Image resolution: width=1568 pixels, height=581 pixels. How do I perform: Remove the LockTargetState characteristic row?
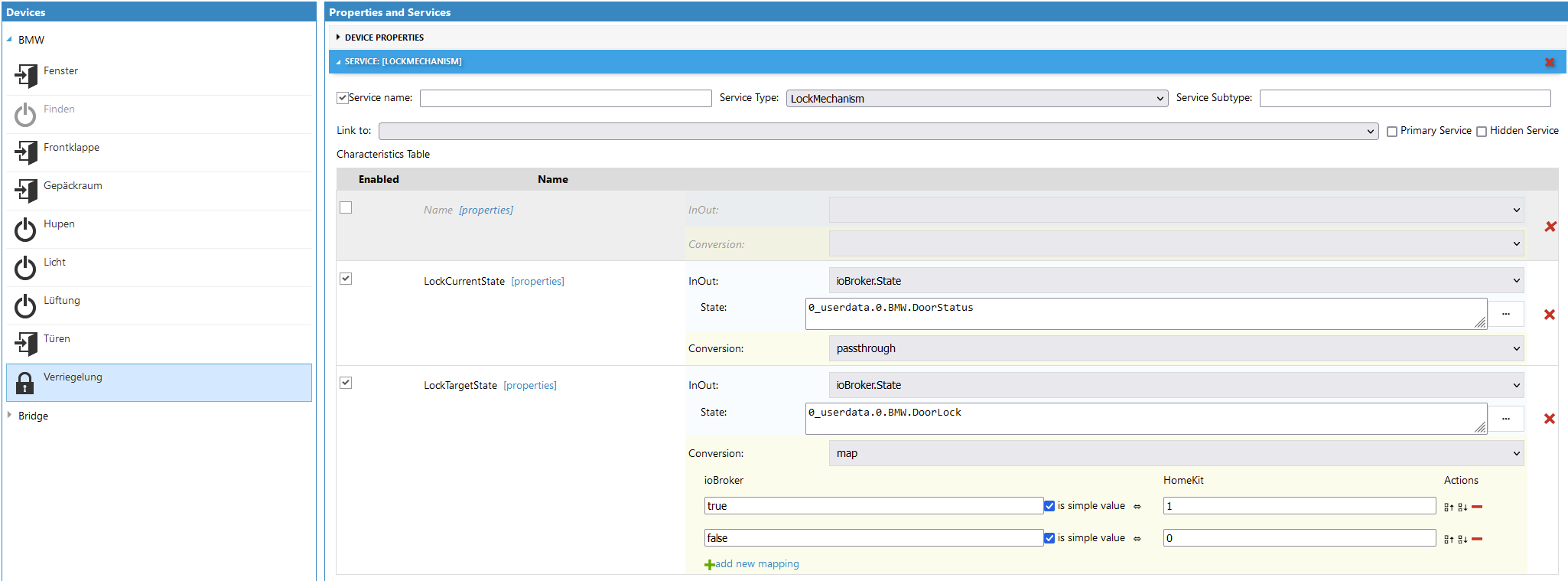point(1550,419)
